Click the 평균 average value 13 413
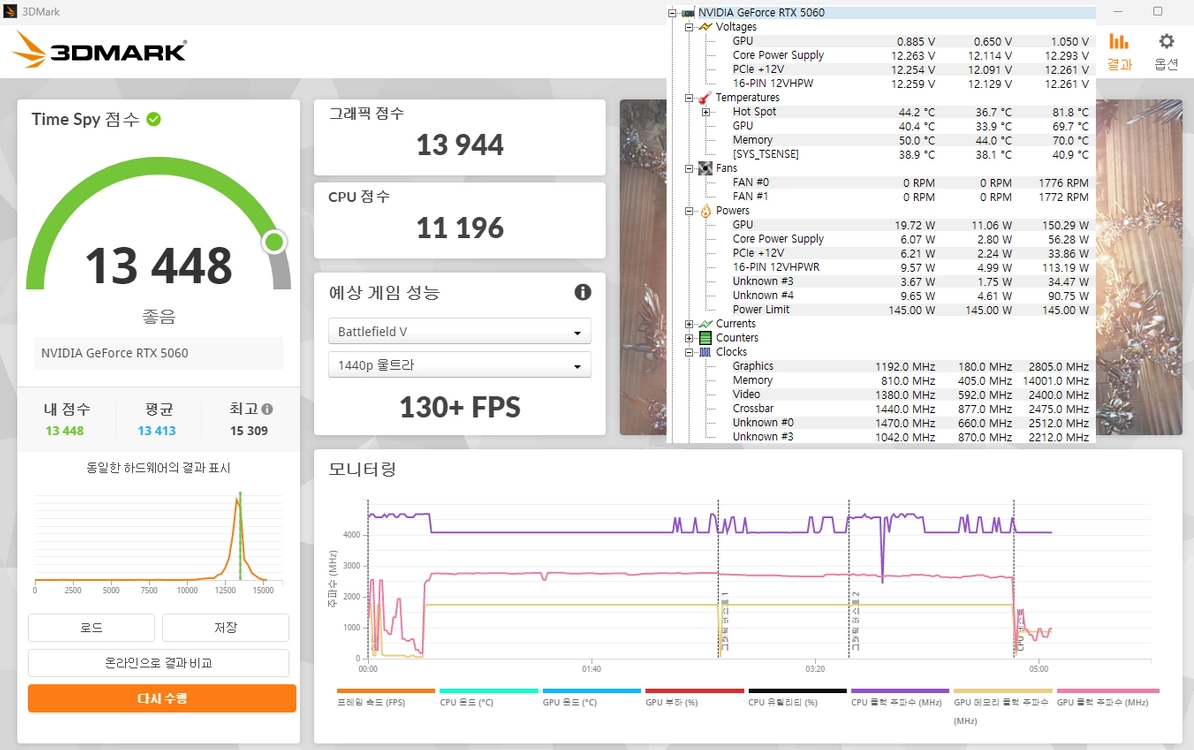Viewport: 1194px width, 750px height. tap(157, 431)
